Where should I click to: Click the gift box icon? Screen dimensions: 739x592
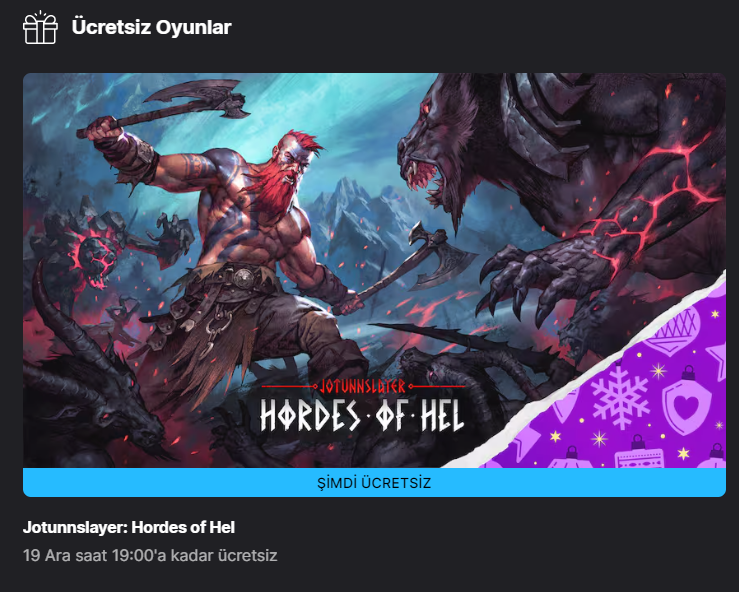40,27
